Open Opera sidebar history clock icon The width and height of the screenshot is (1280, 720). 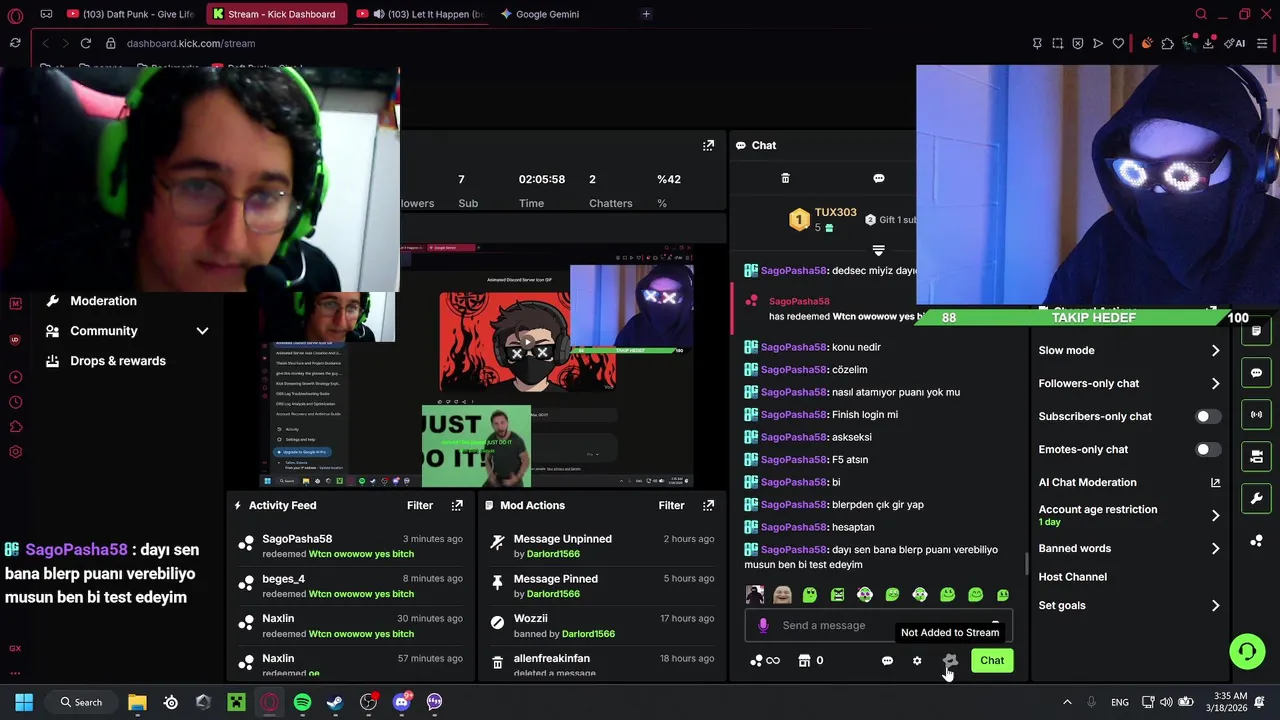tap(15, 402)
